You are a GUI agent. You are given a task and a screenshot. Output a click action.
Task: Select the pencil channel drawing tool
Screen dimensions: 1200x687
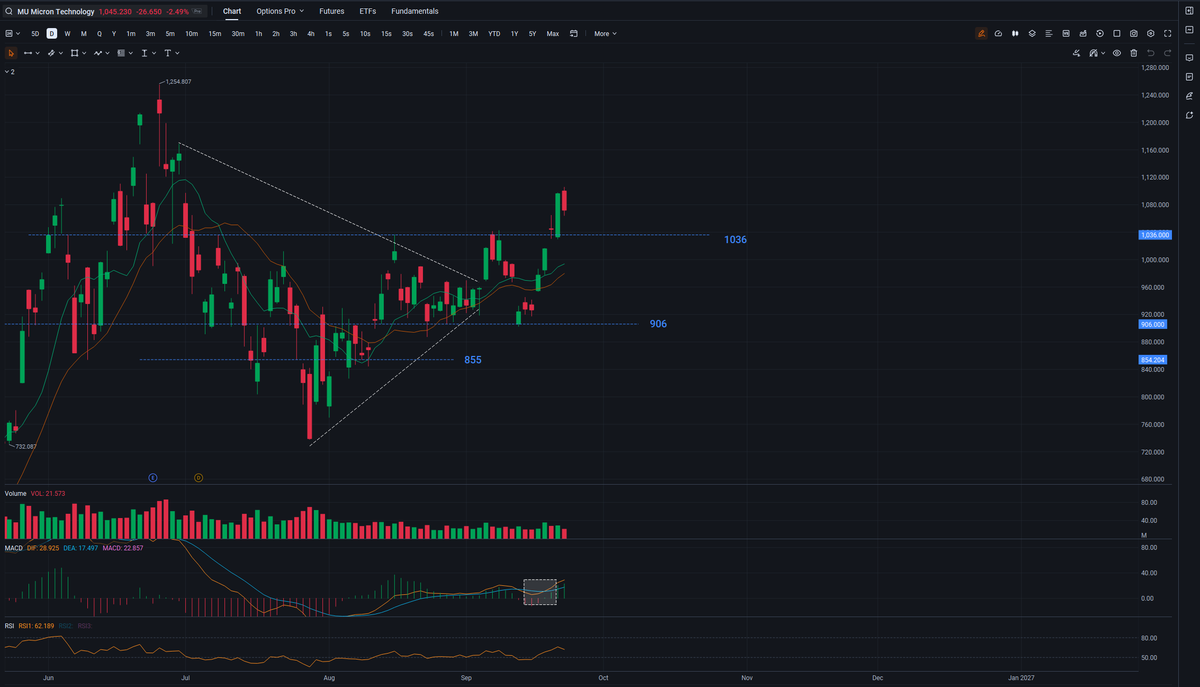pos(51,52)
